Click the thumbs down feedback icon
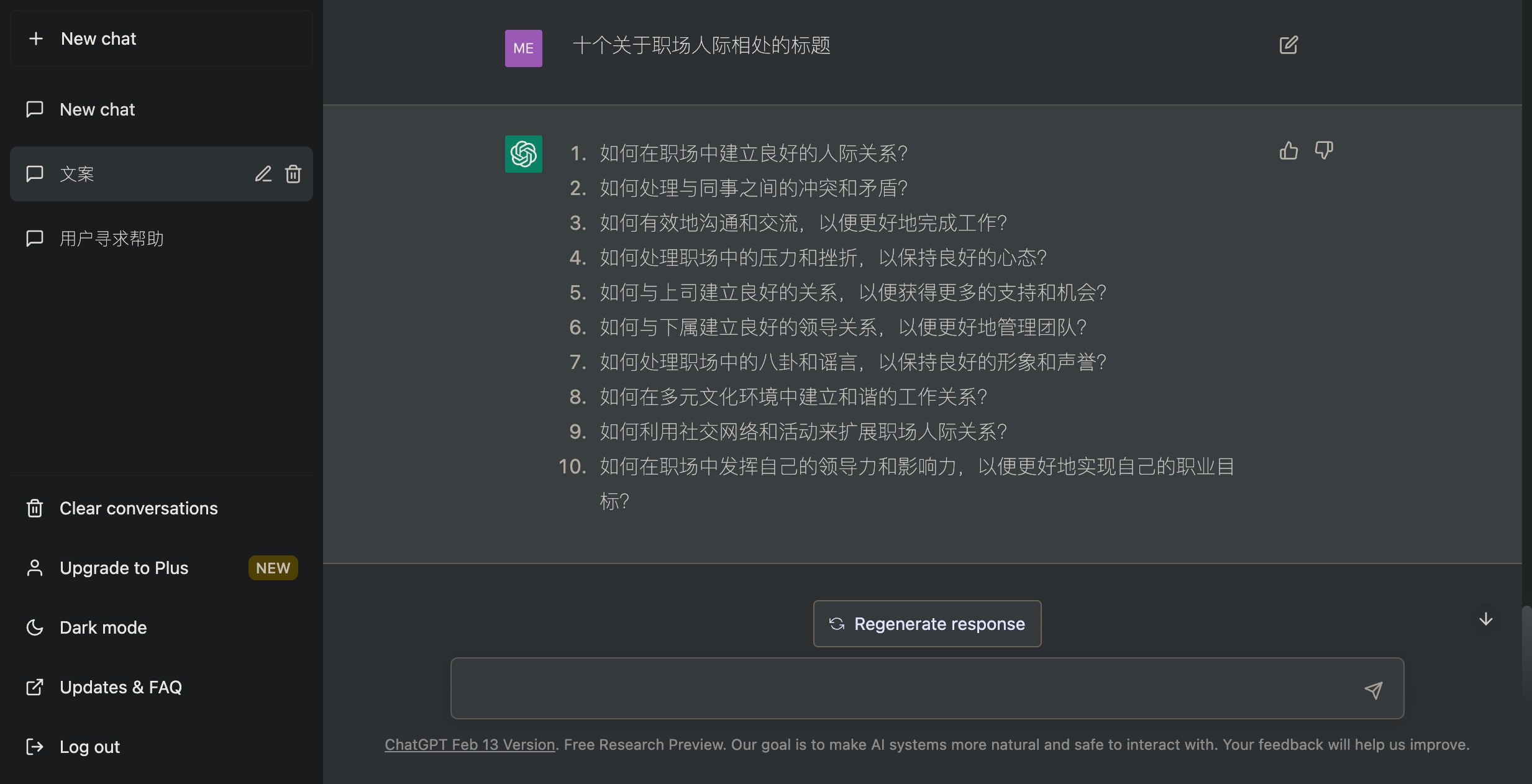The height and width of the screenshot is (784, 1532). pyautogui.click(x=1323, y=151)
